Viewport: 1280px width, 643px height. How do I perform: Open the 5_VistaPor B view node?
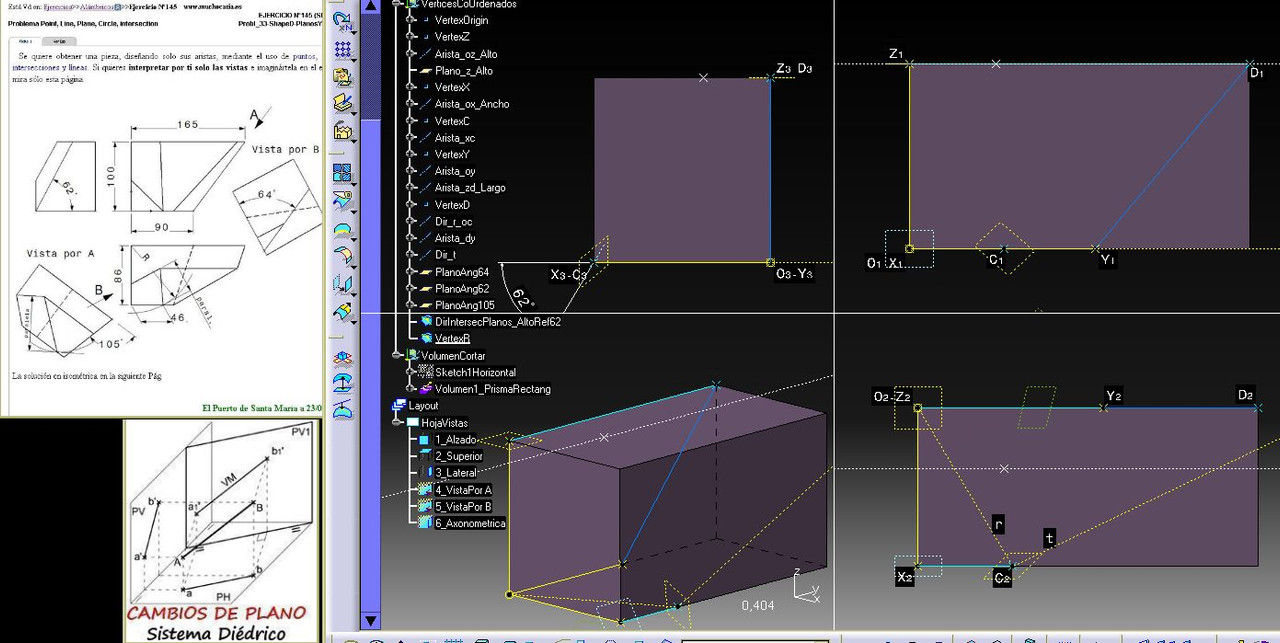(464, 507)
